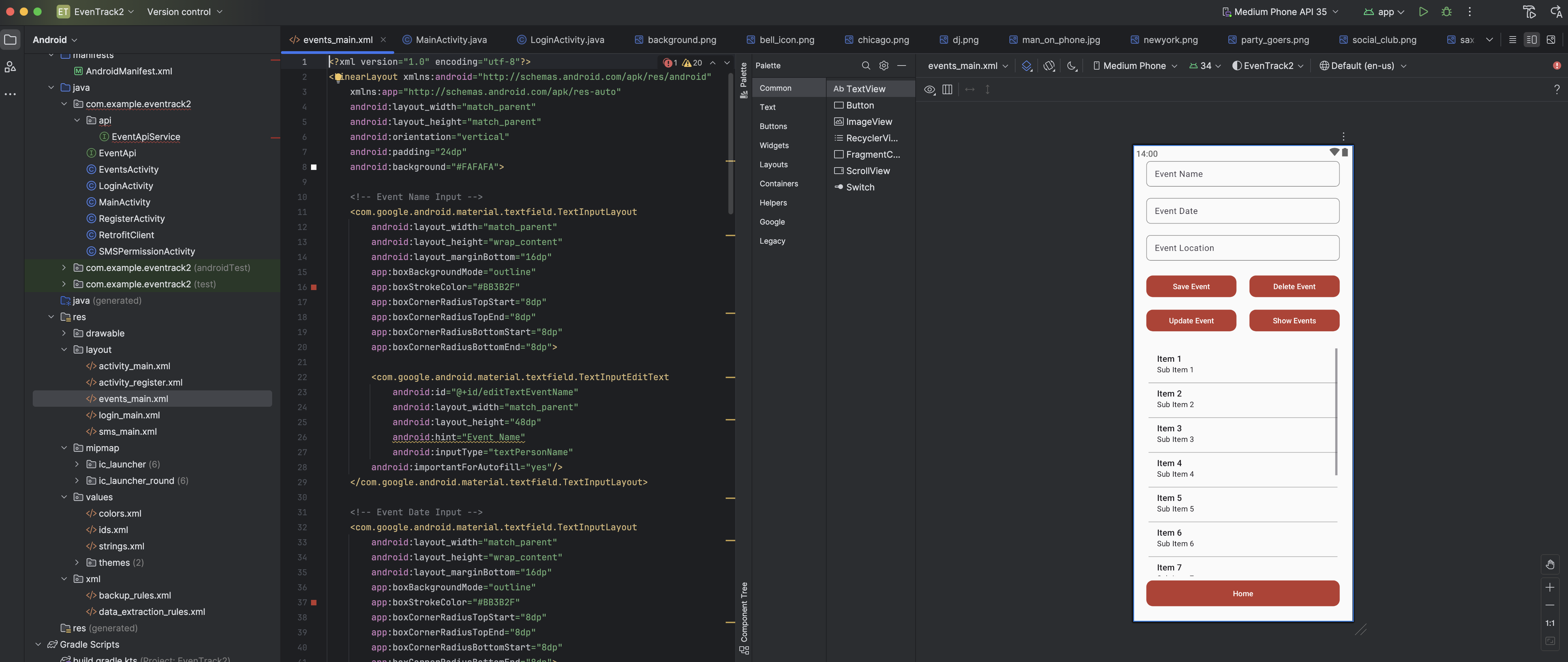The width and height of the screenshot is (1568, 662).
Task: Open the chicago.png tab
Action: point(876,40)
